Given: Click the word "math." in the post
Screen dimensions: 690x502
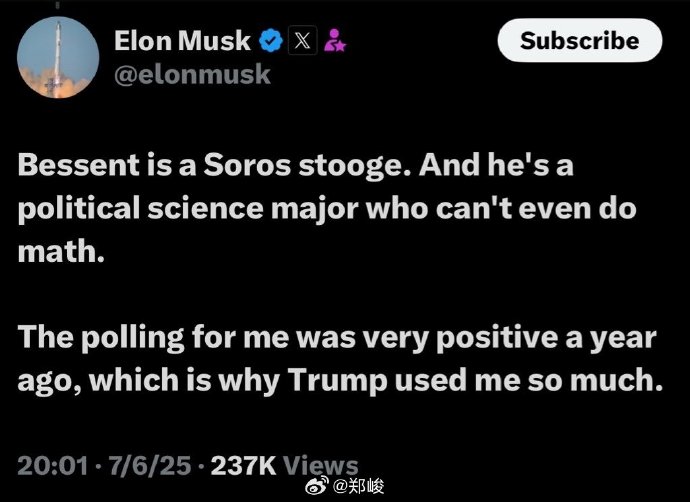Looking at the screenshot, I should point(60,252).
